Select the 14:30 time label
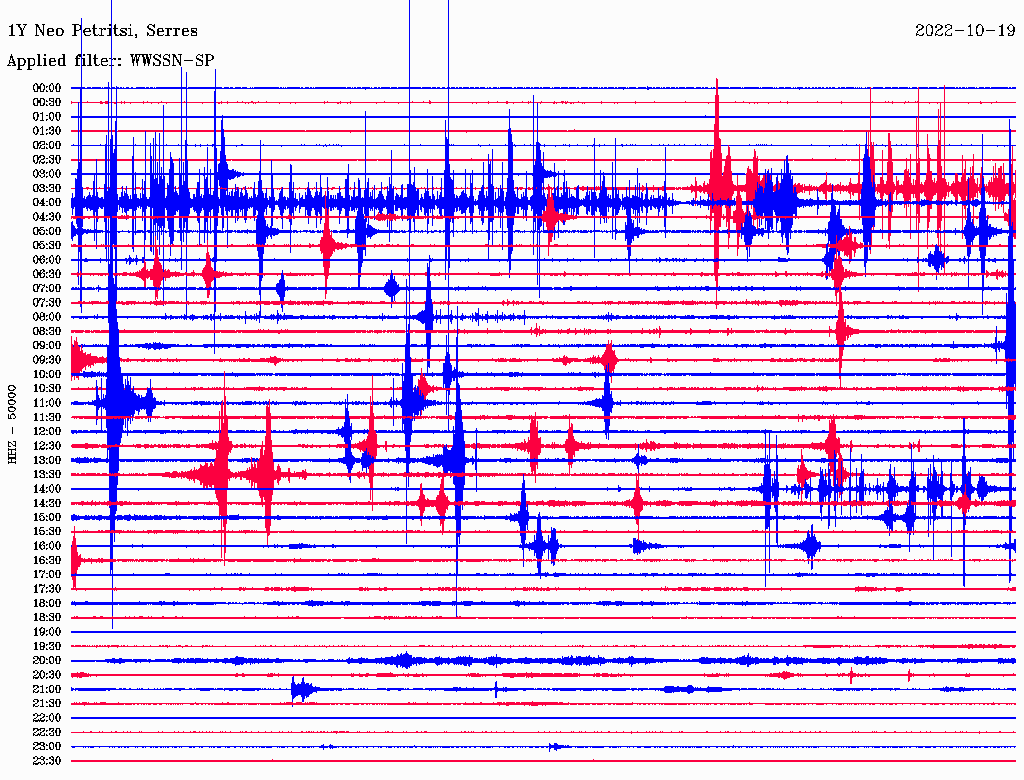This screenshot has width=1024, height=780. 47,503
